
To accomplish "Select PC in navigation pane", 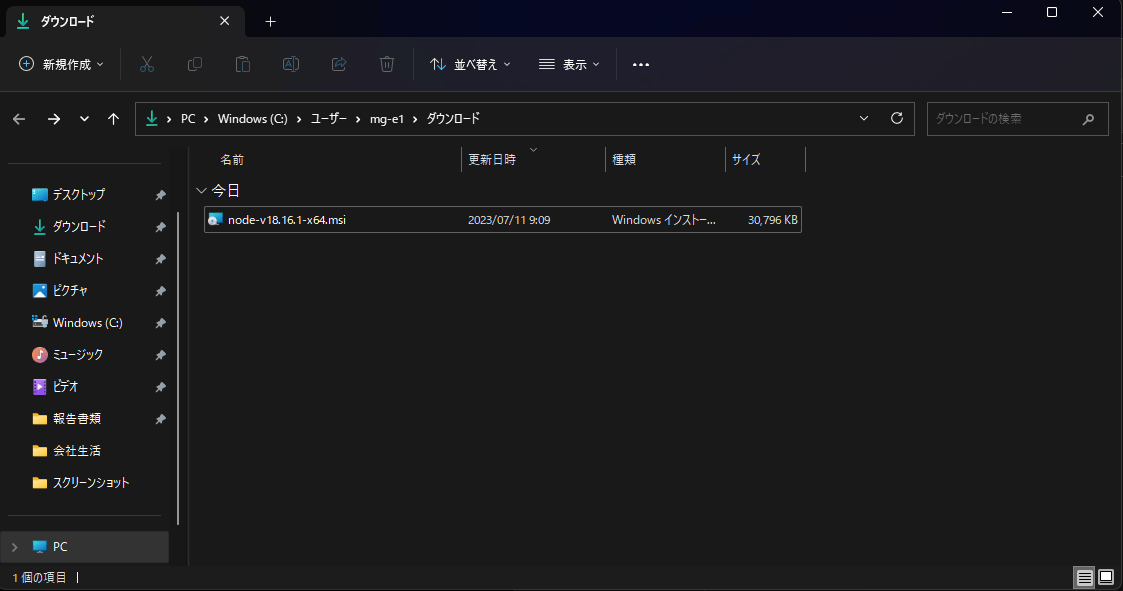I will point(85,547).
